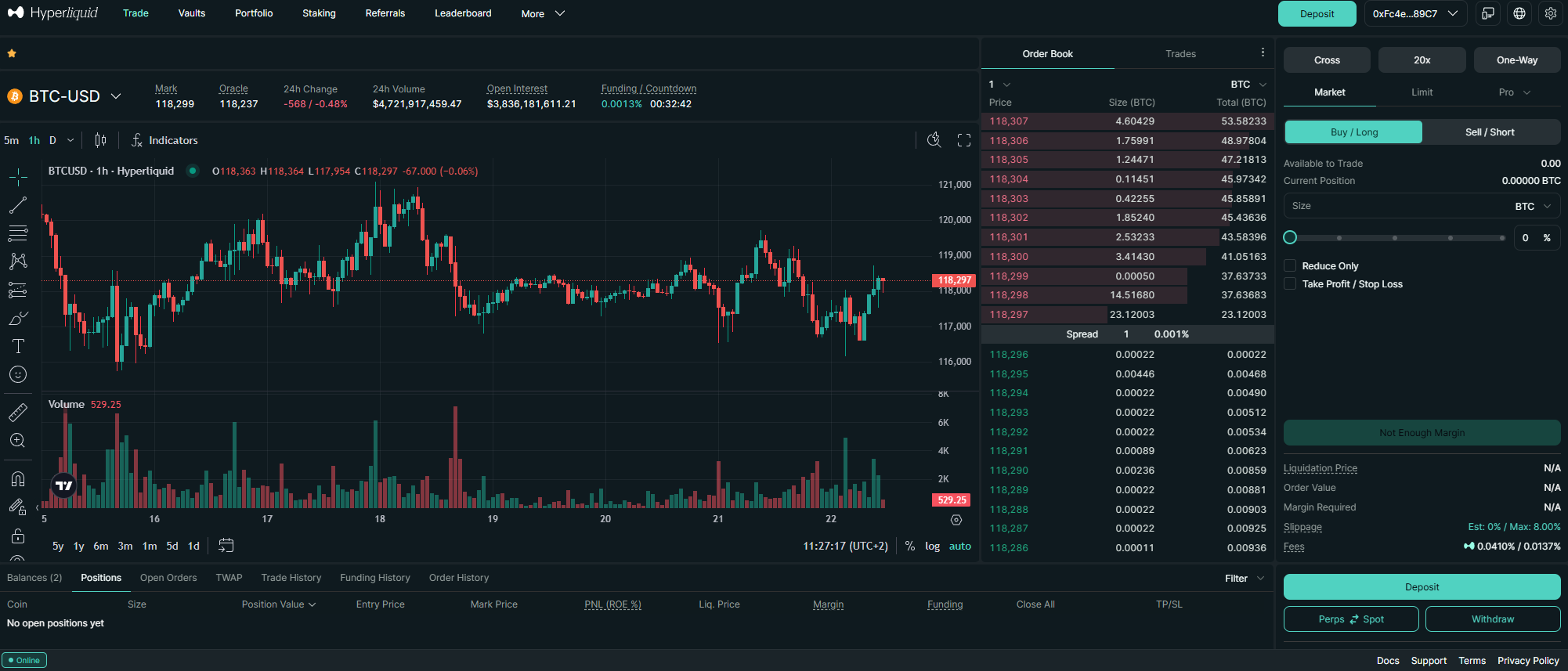Select the ruler measure tool

point(18,412)
